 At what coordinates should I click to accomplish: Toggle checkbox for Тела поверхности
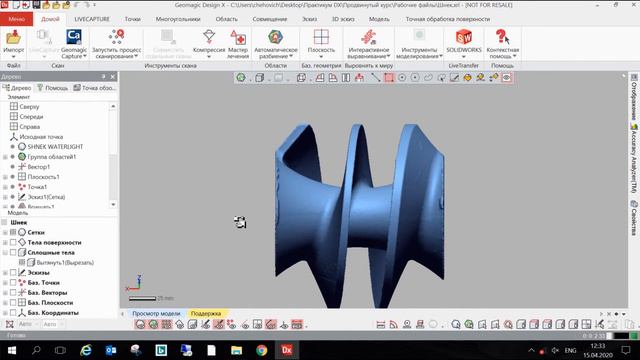click(x=13, y=242)
